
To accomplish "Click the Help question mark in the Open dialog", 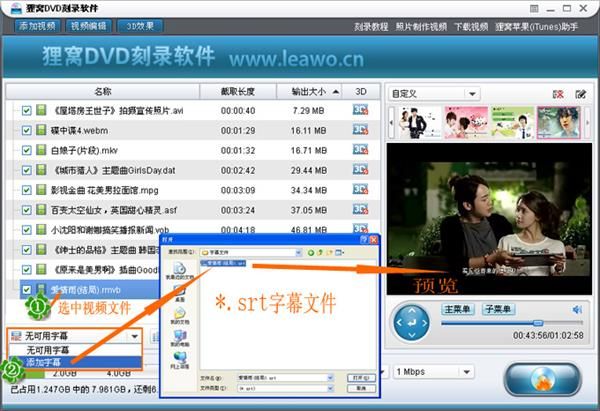I will [x=364, y=240].
